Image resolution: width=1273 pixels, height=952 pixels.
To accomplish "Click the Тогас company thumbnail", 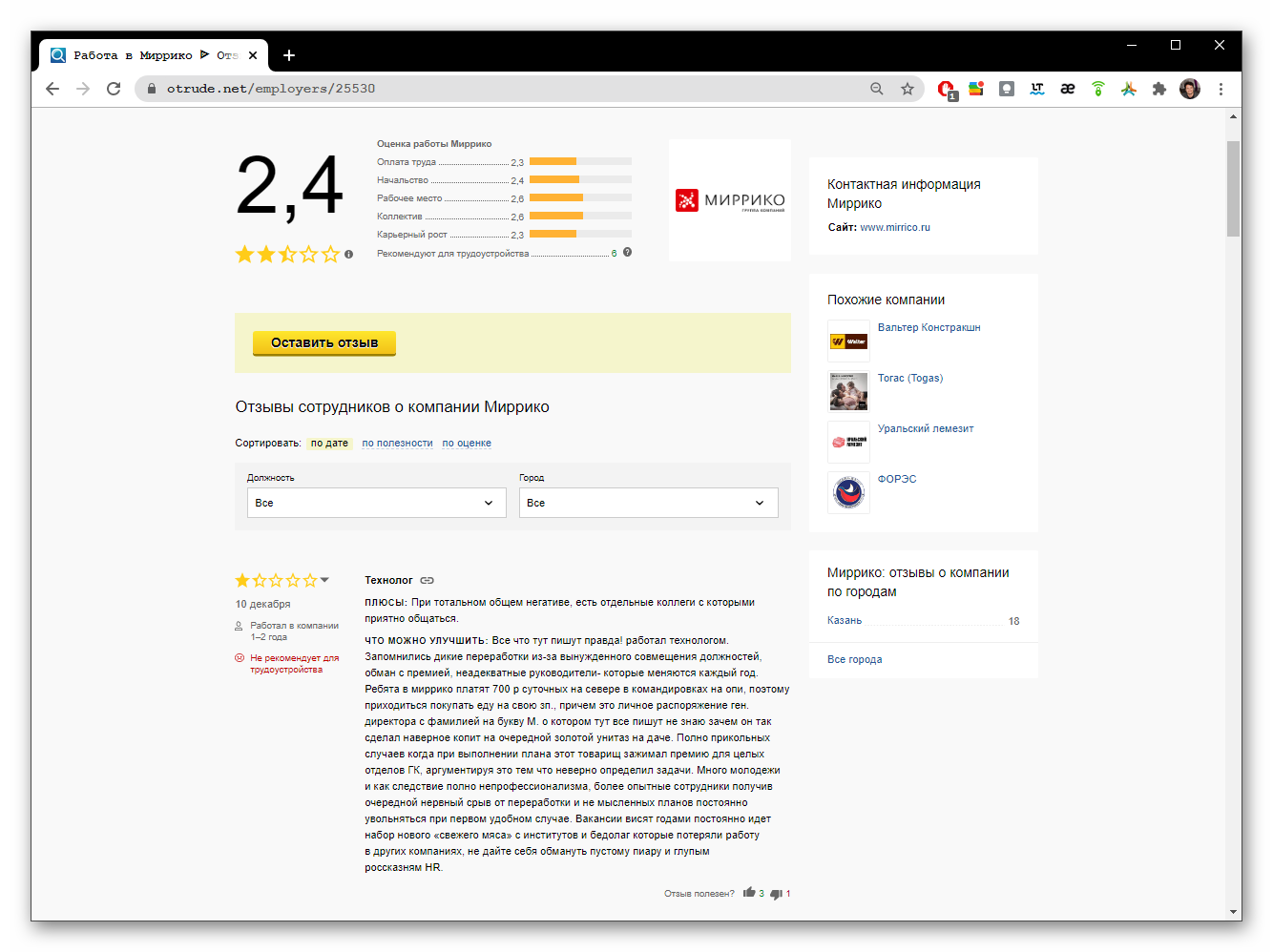I will (x=848, y=391).
